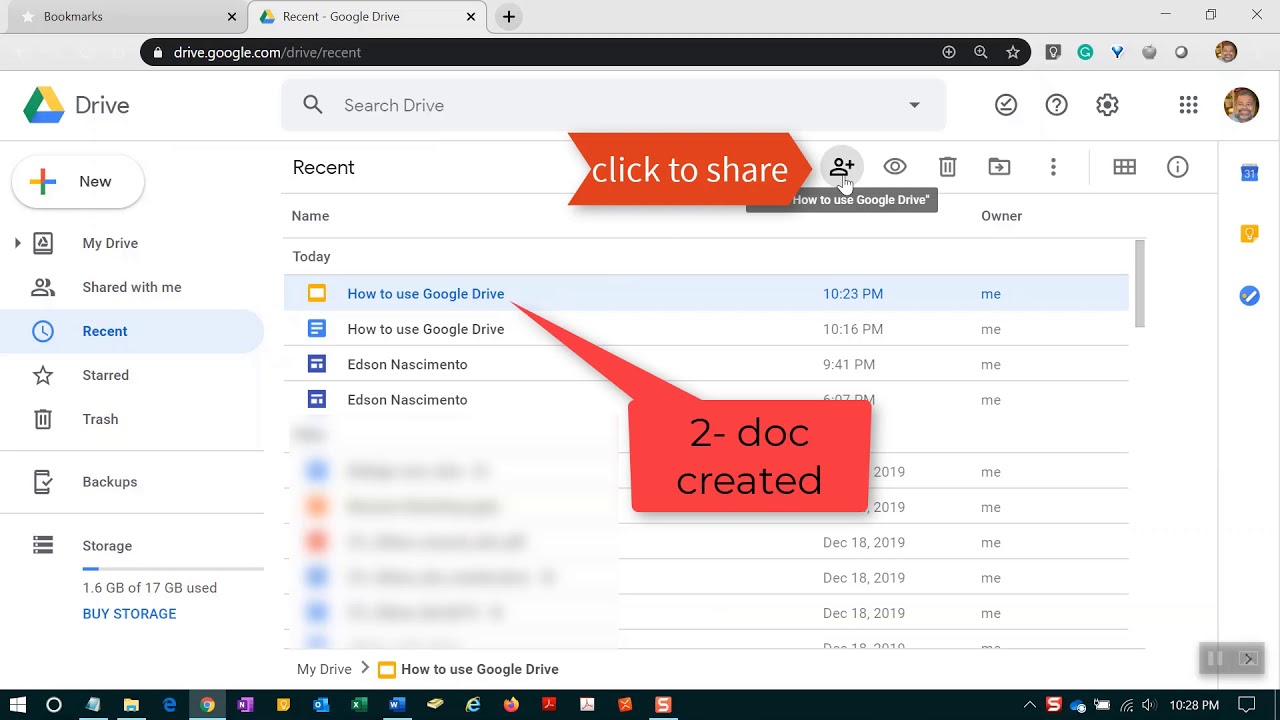The height and width of the screenshot is (720, 1280).
Task: Open the Windows Start menu
Action: point(17,705)
